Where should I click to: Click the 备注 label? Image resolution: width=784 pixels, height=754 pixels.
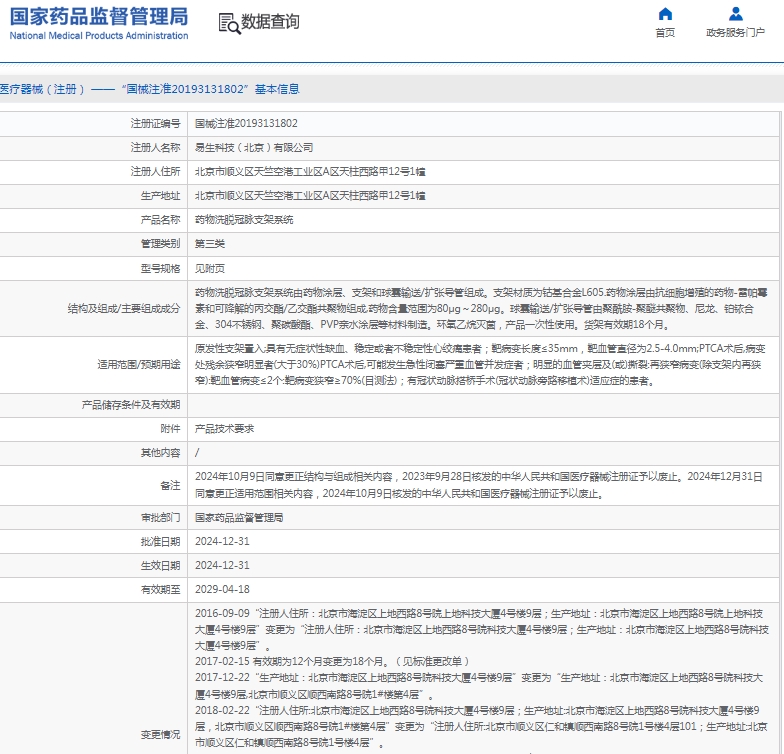point(170,485)
